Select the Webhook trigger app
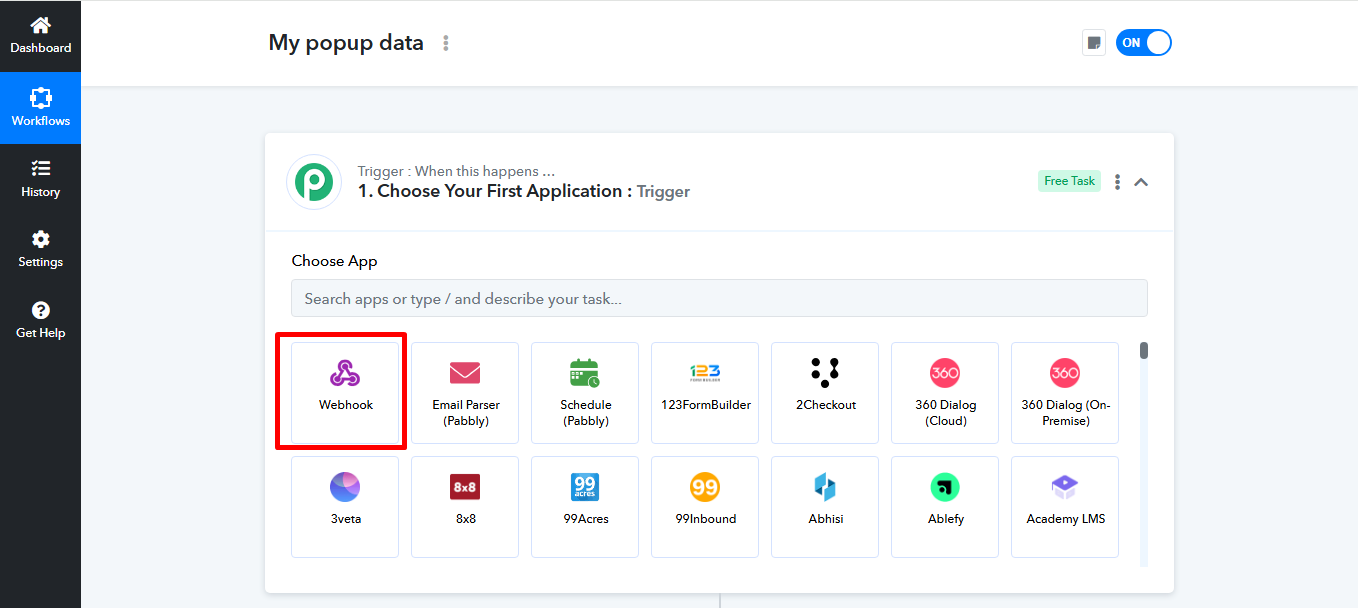 pyautogui.click(x=344, y=392)
